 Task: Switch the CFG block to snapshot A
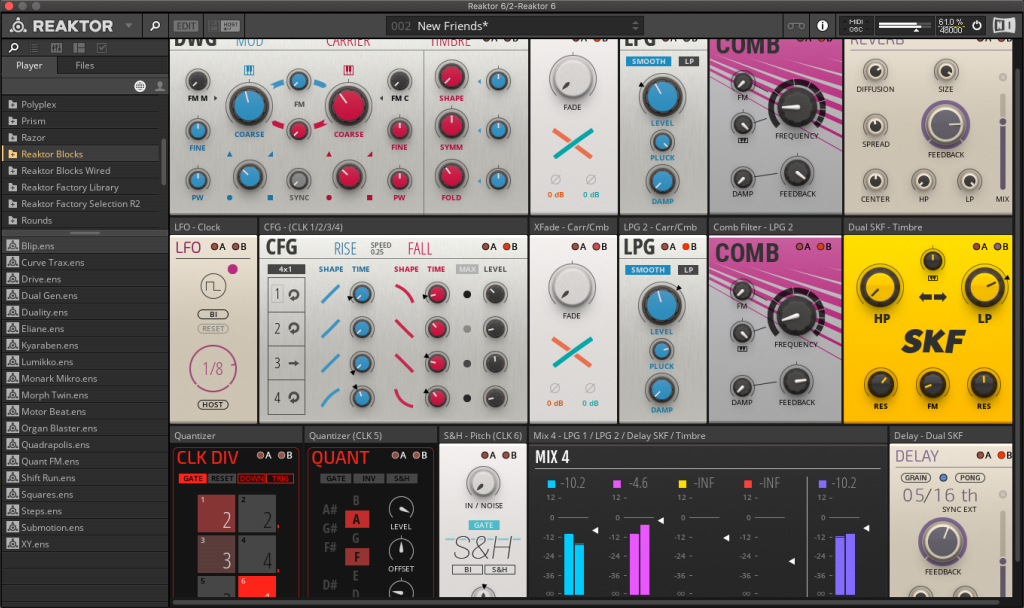[489, 247]
